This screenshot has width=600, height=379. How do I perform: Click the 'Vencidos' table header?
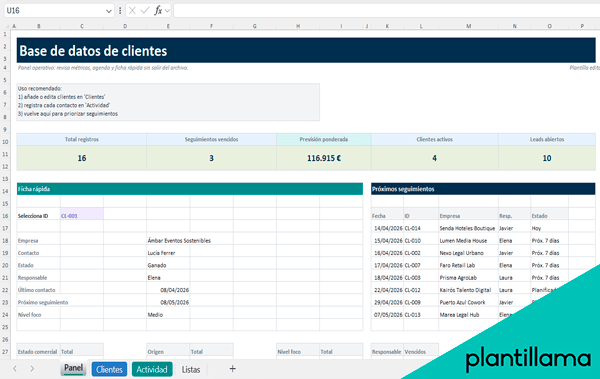421,351
